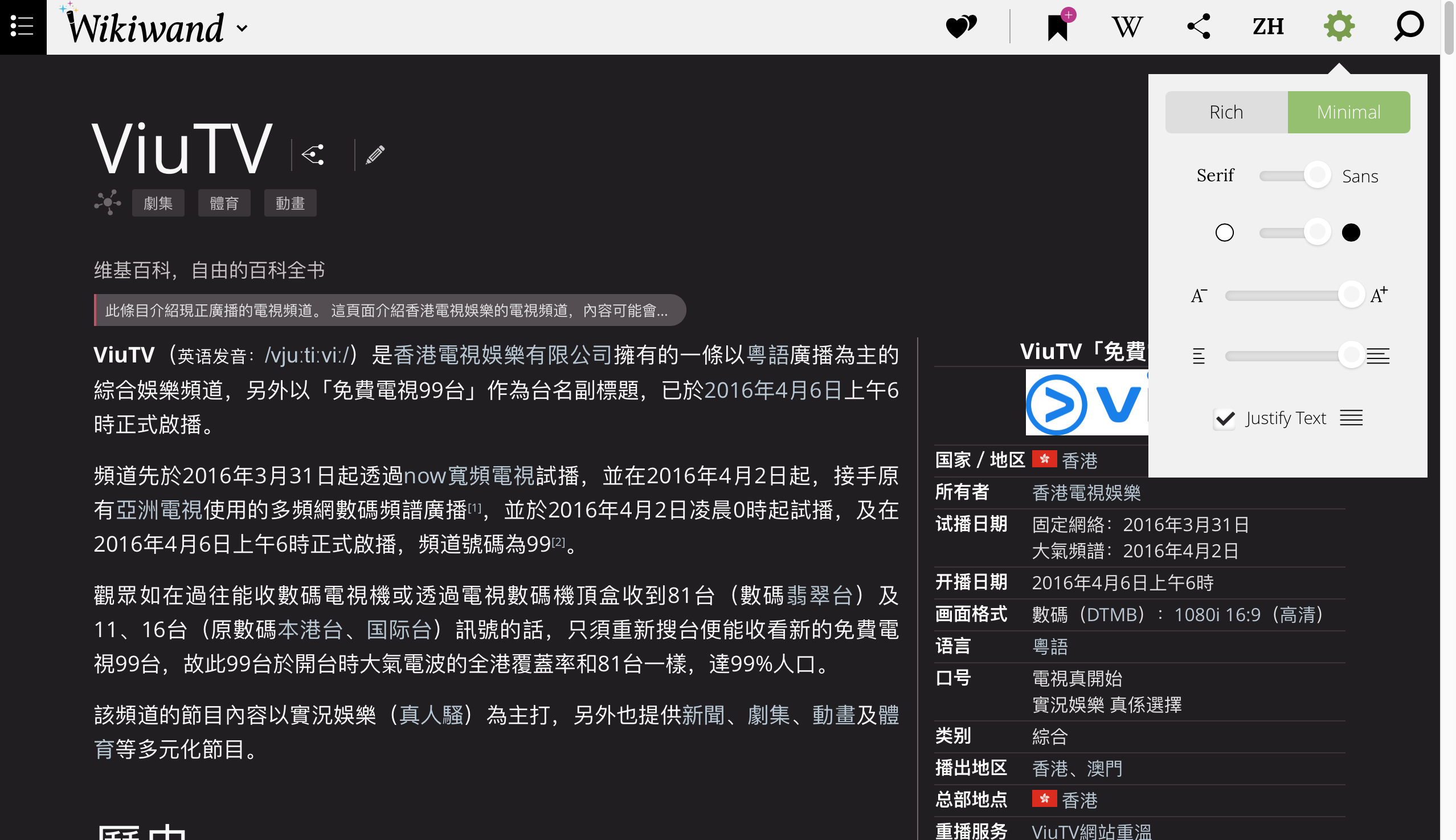This screenshot has width=1456, height=840.
Task: Open reading settings with the gear icon
Action: (1339, 26)
